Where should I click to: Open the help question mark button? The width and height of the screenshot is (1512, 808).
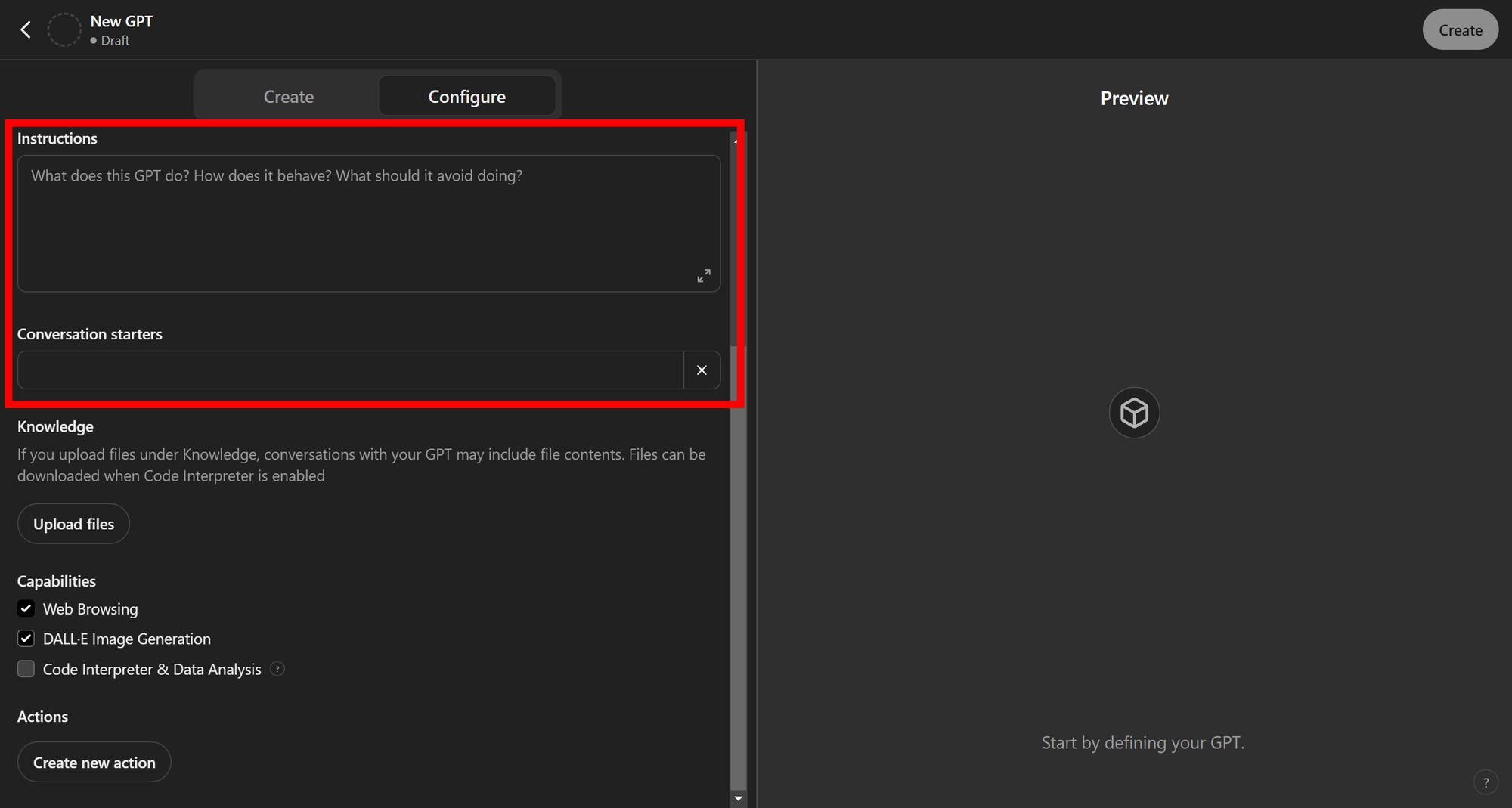point(1486,783)
